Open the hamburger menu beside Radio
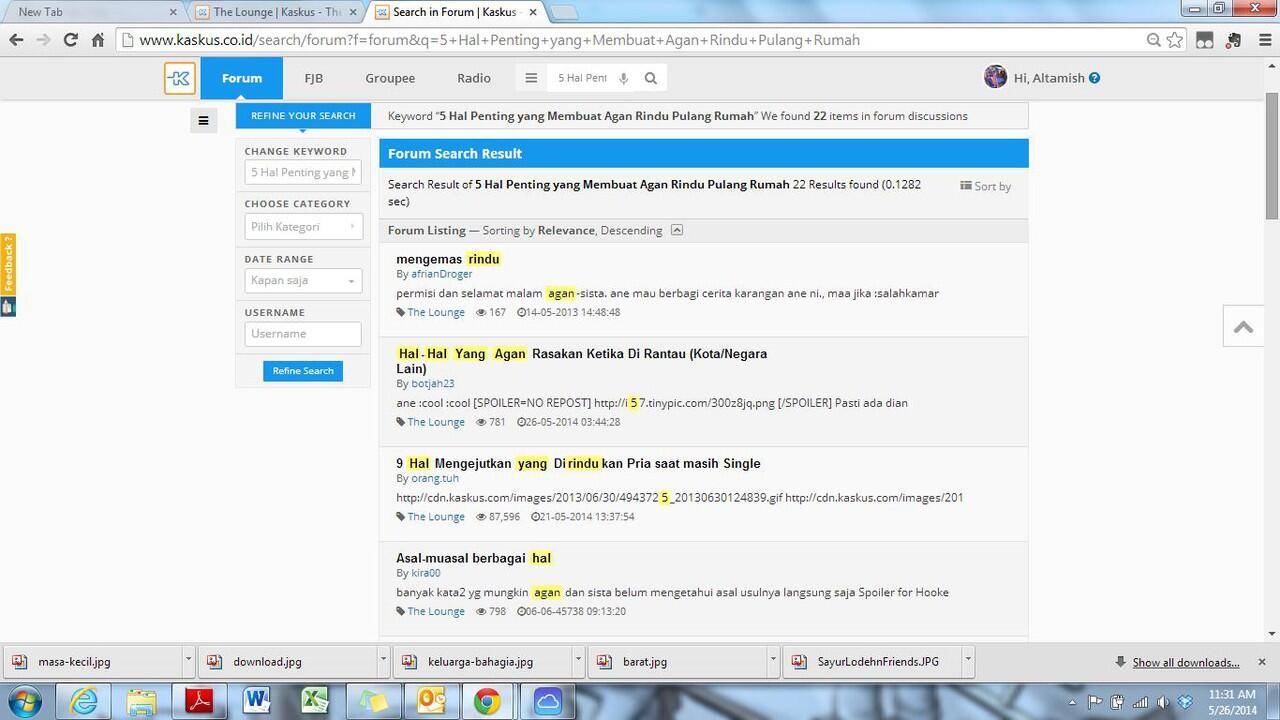 (x=531, y=78)
